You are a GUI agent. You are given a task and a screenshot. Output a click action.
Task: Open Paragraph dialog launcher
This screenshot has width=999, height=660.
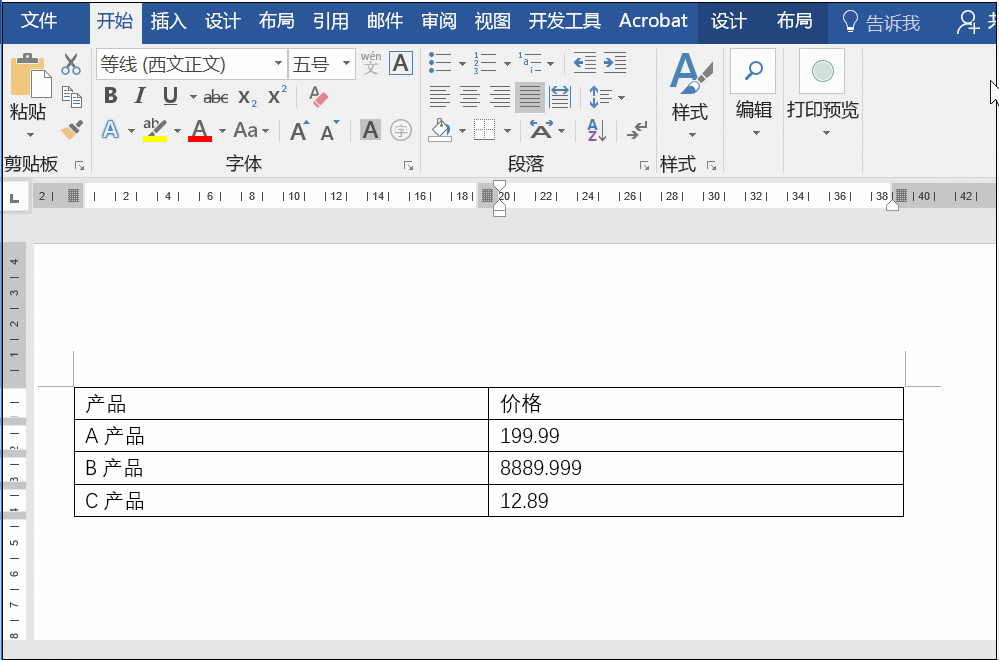pyautogui.click(x=644, y=166)
